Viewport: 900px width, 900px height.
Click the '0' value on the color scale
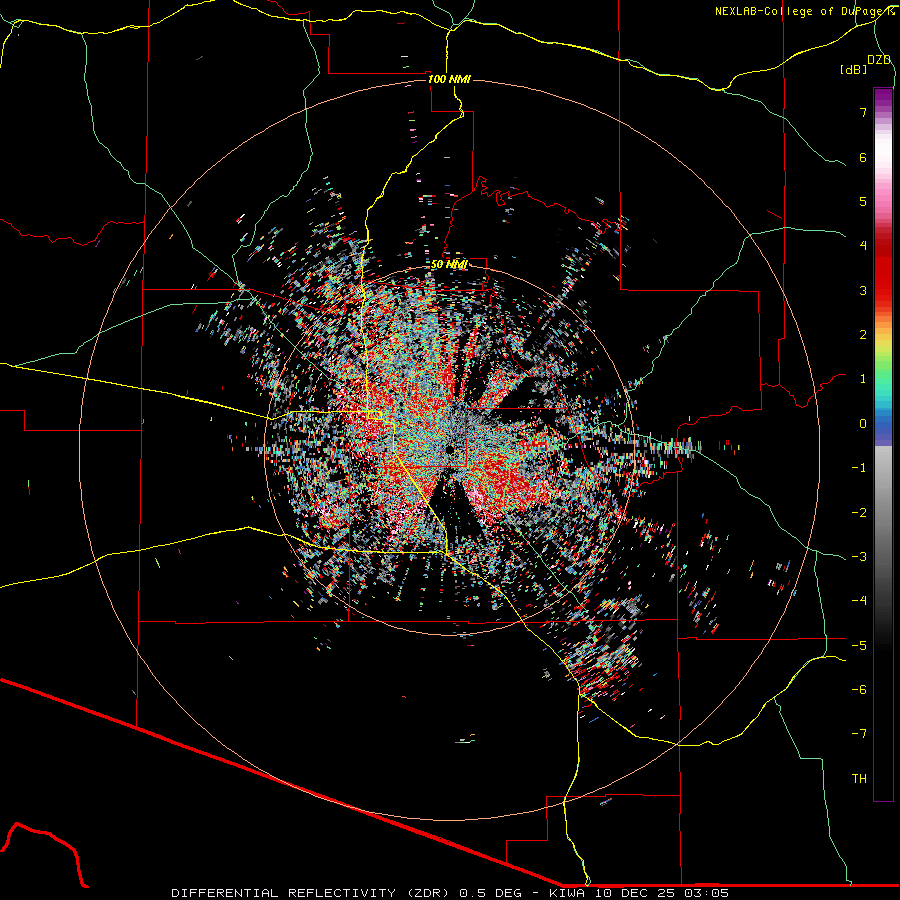coord(863,424)
